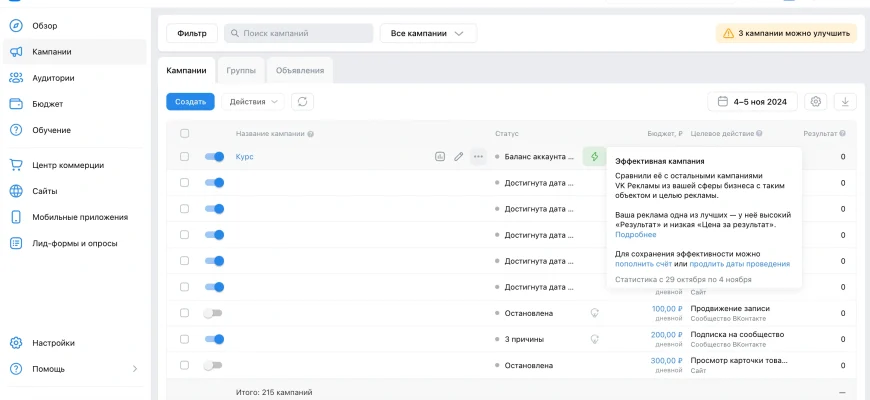Toggle off the Курс campaign switch
The width and height of the screenshot is (870, 400).
click(x=214, y=157)
